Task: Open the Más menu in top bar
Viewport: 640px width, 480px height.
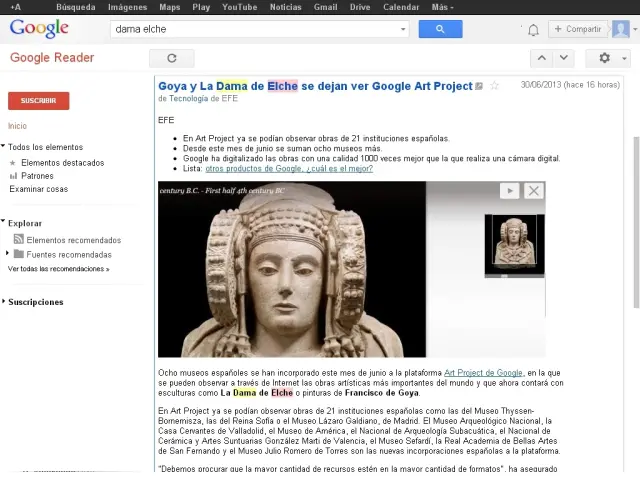Action: click(441, 7)
